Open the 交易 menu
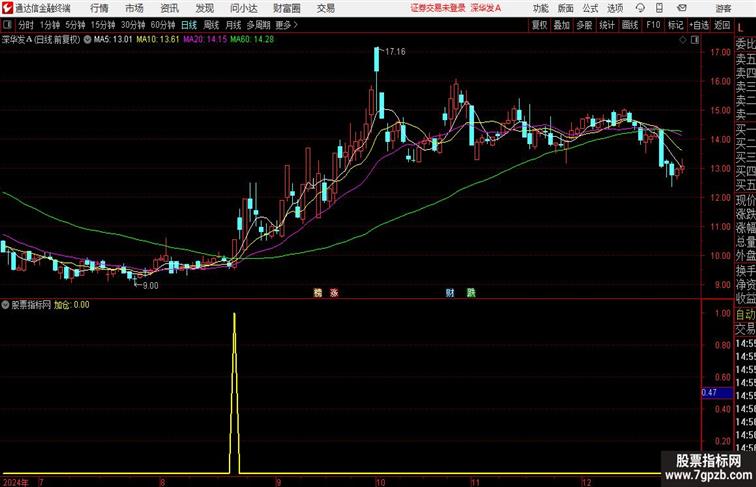 (325, 8)
